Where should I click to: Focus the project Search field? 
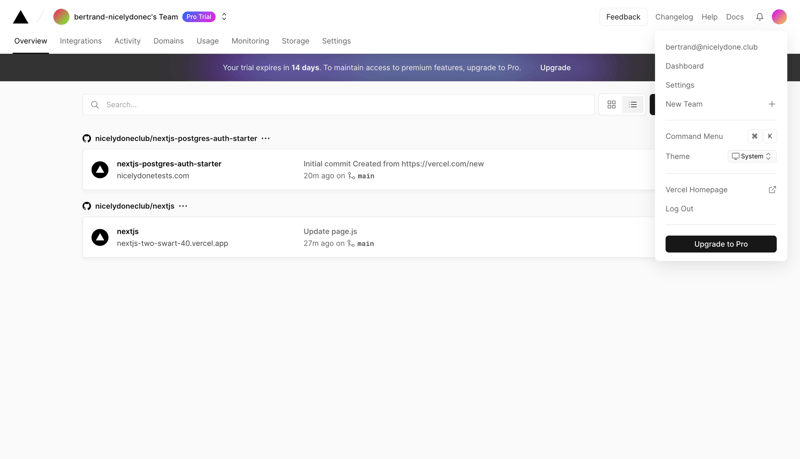[x=338, y=105]
